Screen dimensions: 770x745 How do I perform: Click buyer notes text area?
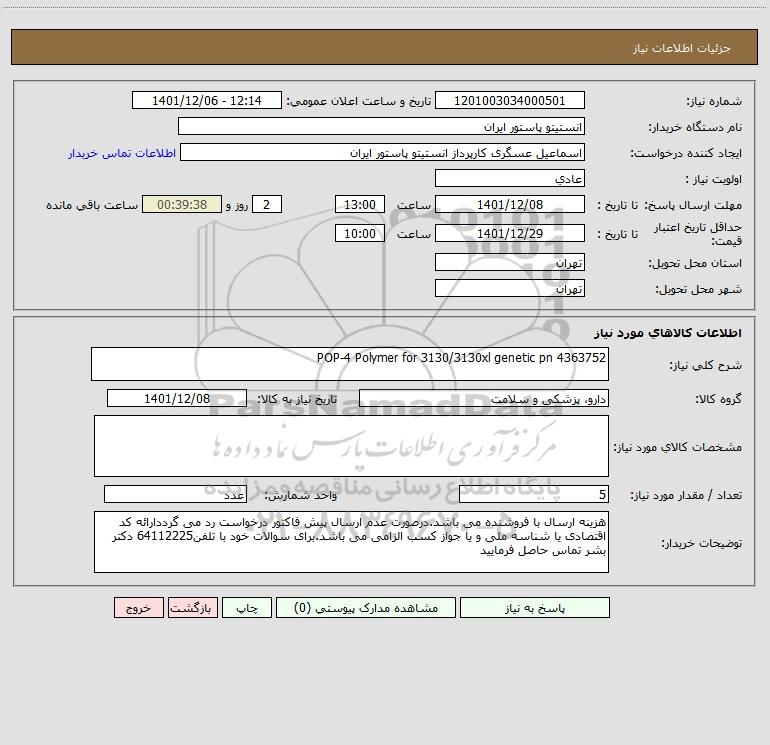click(351, 542)
